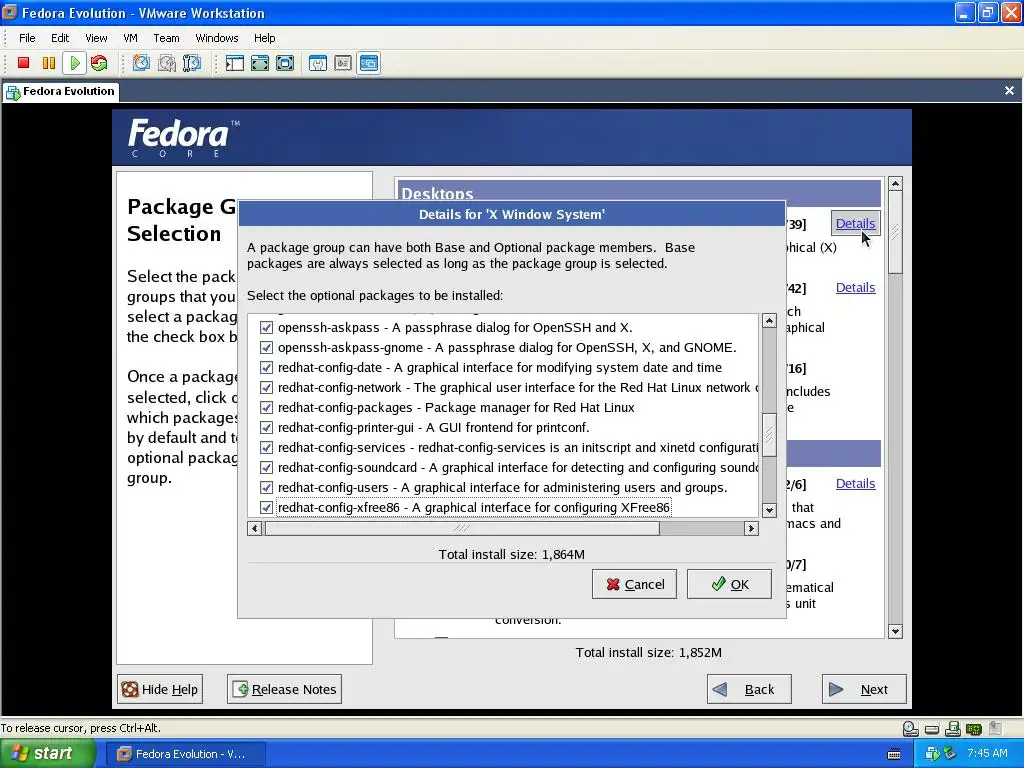Click the Reset virtual machine toolbar icon

[x=99, y=63]
